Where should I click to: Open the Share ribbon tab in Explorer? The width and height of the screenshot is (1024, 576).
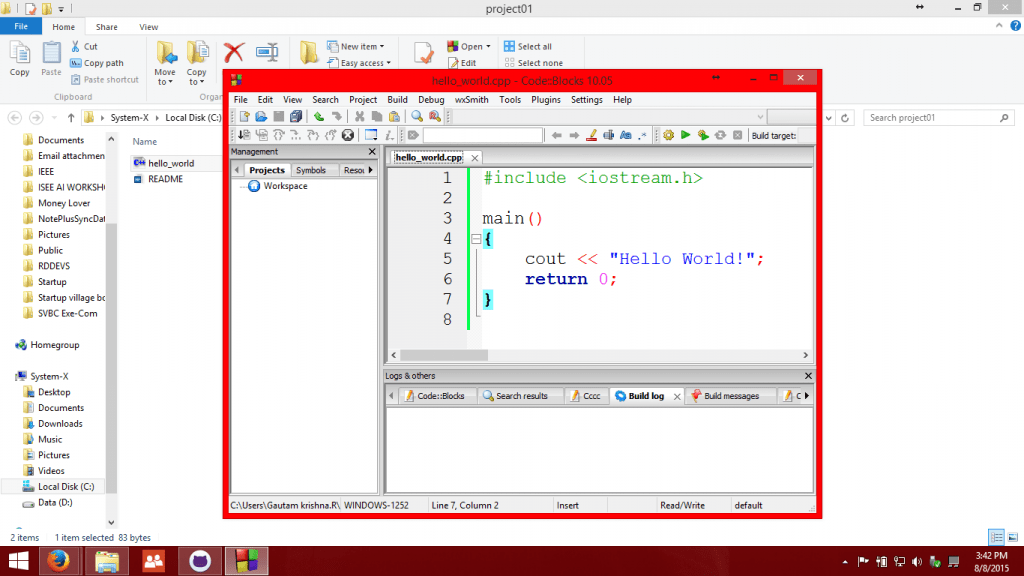(106, 27)
